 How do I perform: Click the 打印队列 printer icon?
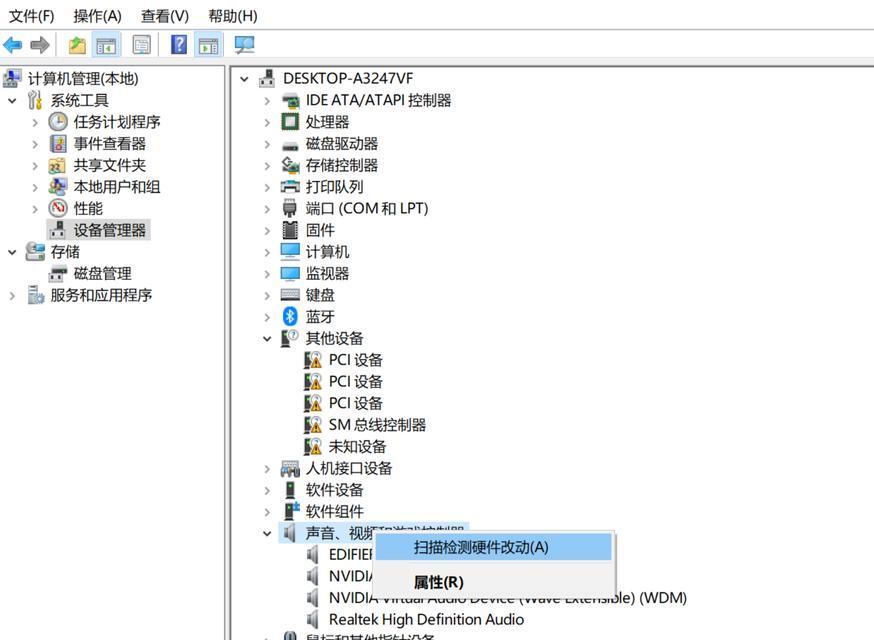(290, 187)
